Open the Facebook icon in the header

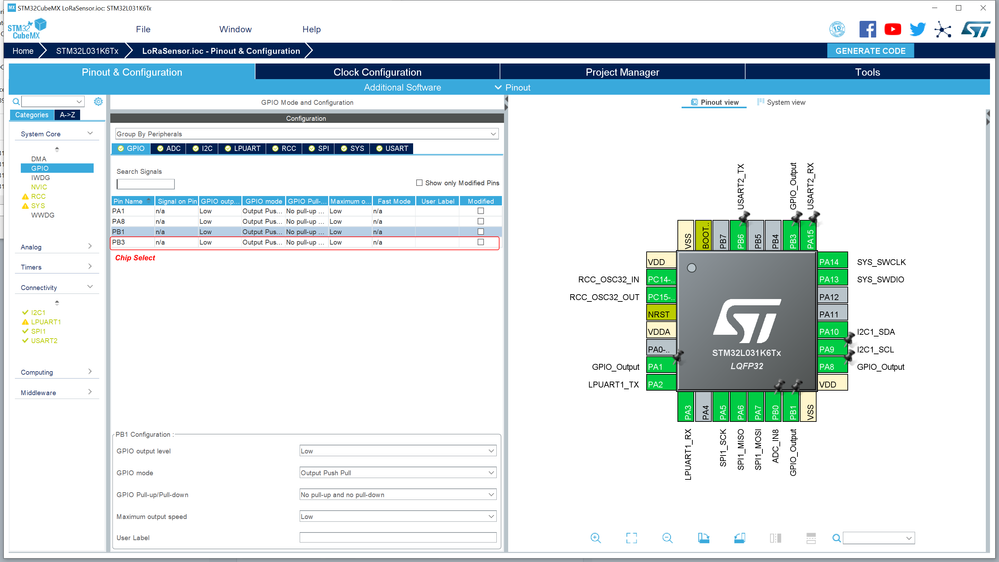[867, 29]
